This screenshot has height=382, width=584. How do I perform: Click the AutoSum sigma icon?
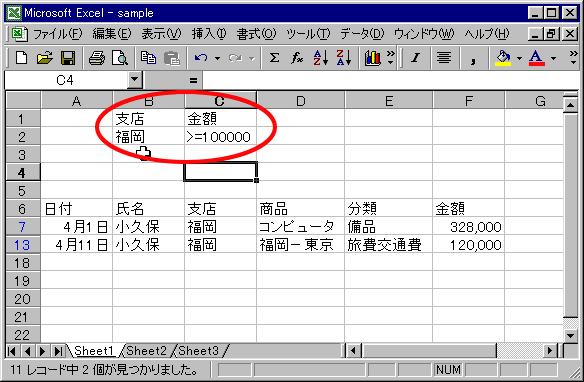tap(274, 58)
